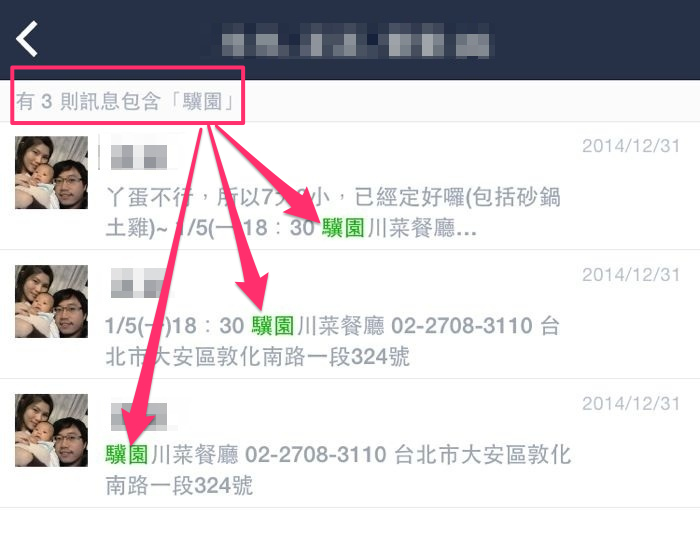This screenshot has width=700, height=548.
Task: Tap phone number 02-2708-3110 in second message
Action: (x=462, y=326)
